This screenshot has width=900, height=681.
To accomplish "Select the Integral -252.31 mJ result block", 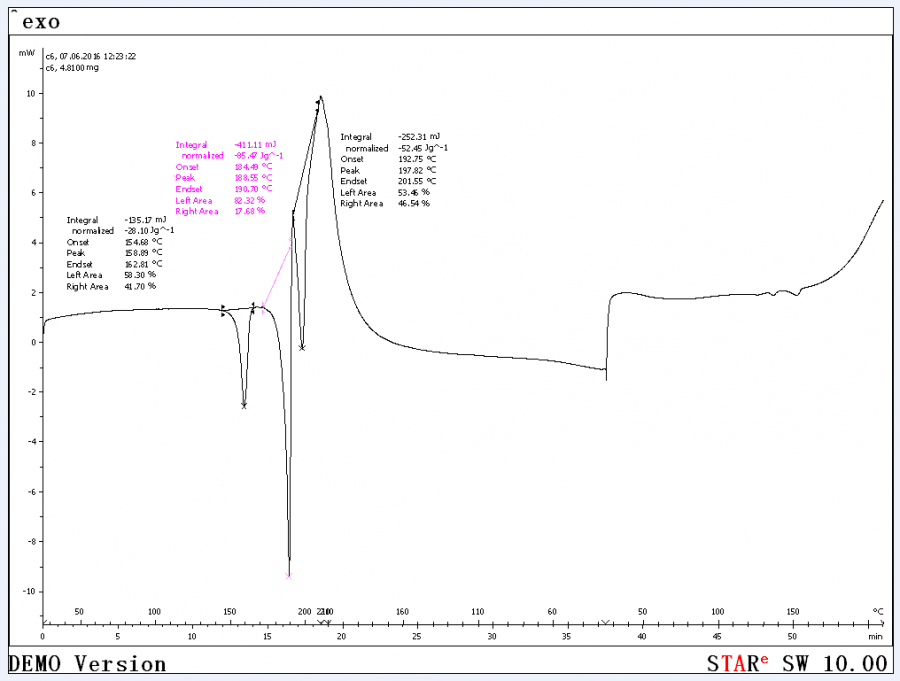I will click(394, 170).
